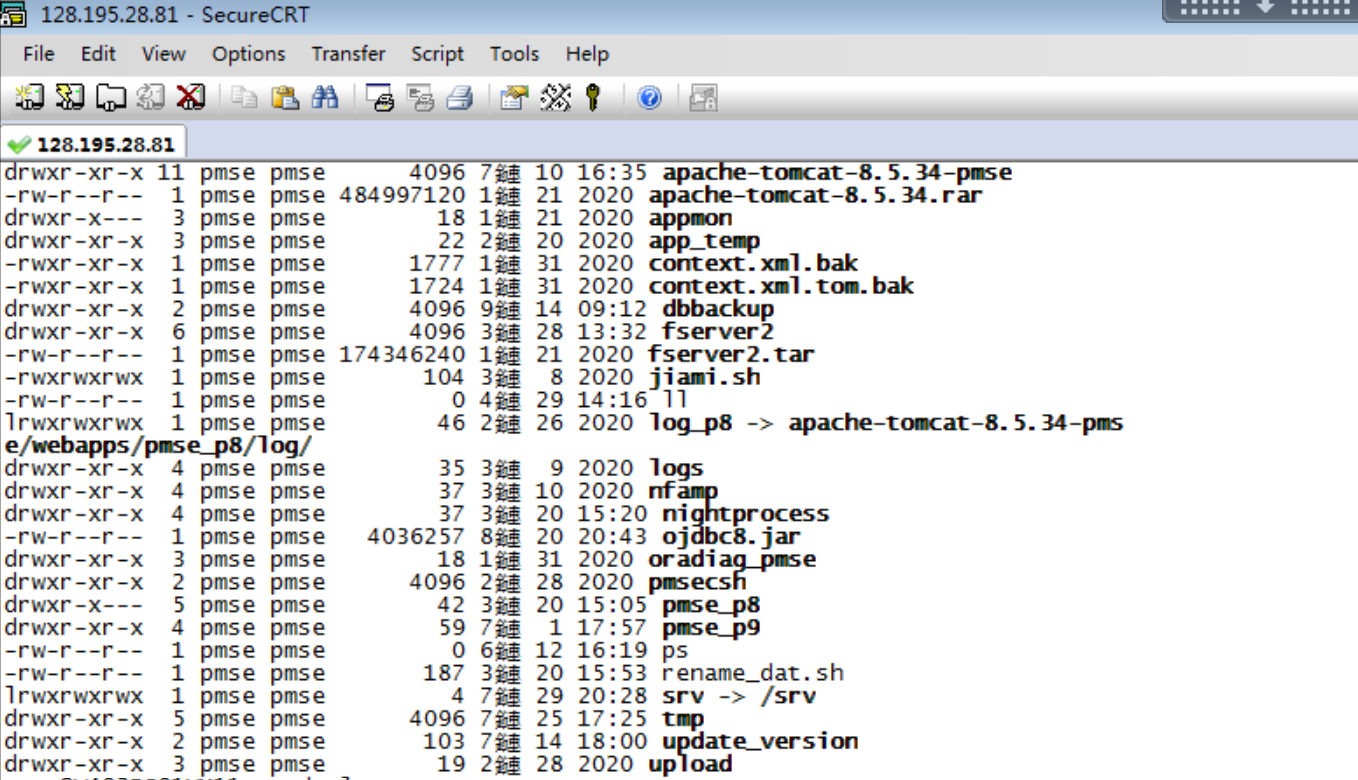Click the nfamp directory name

(683, 491)
